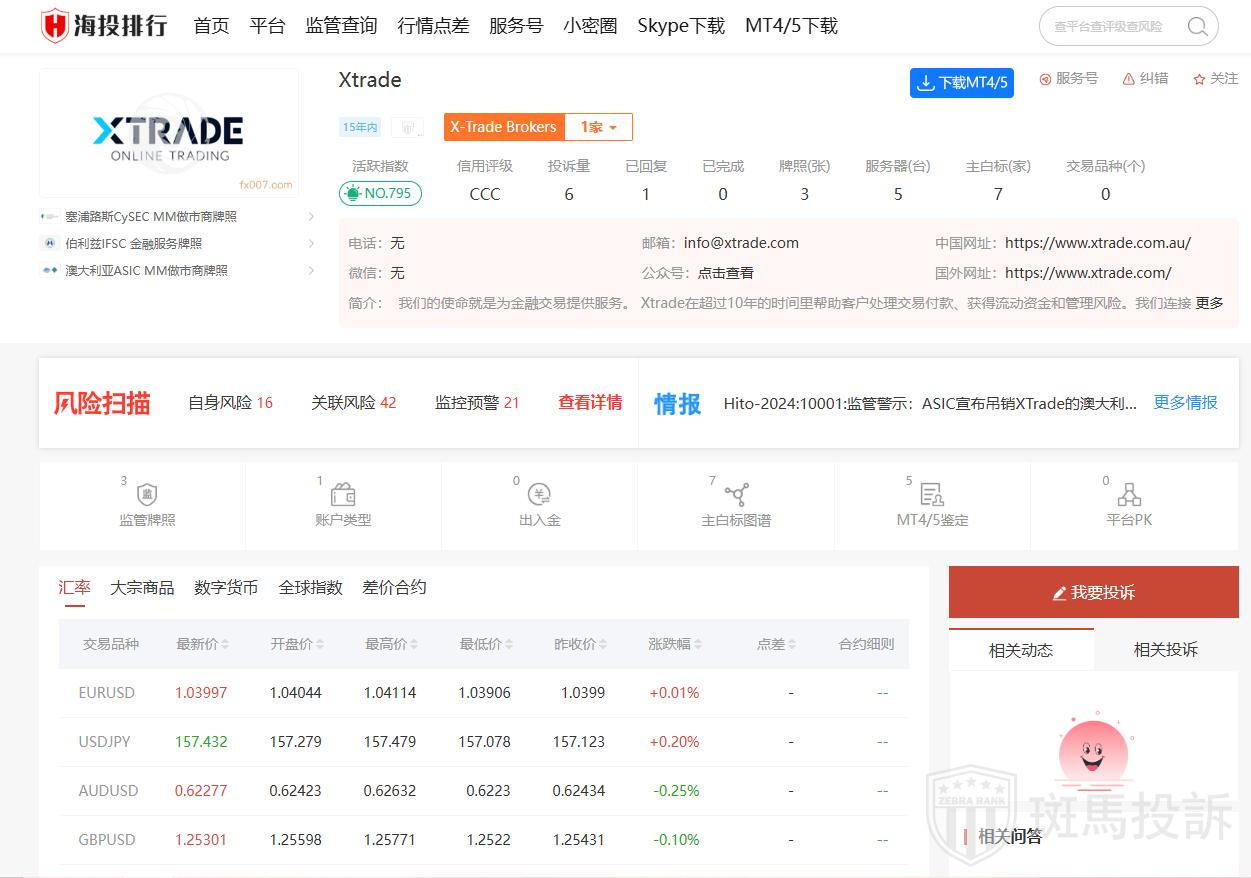Sort the table by 最新价 column
The height and width of the screenshot is (878, 1251).
point(203,644)
